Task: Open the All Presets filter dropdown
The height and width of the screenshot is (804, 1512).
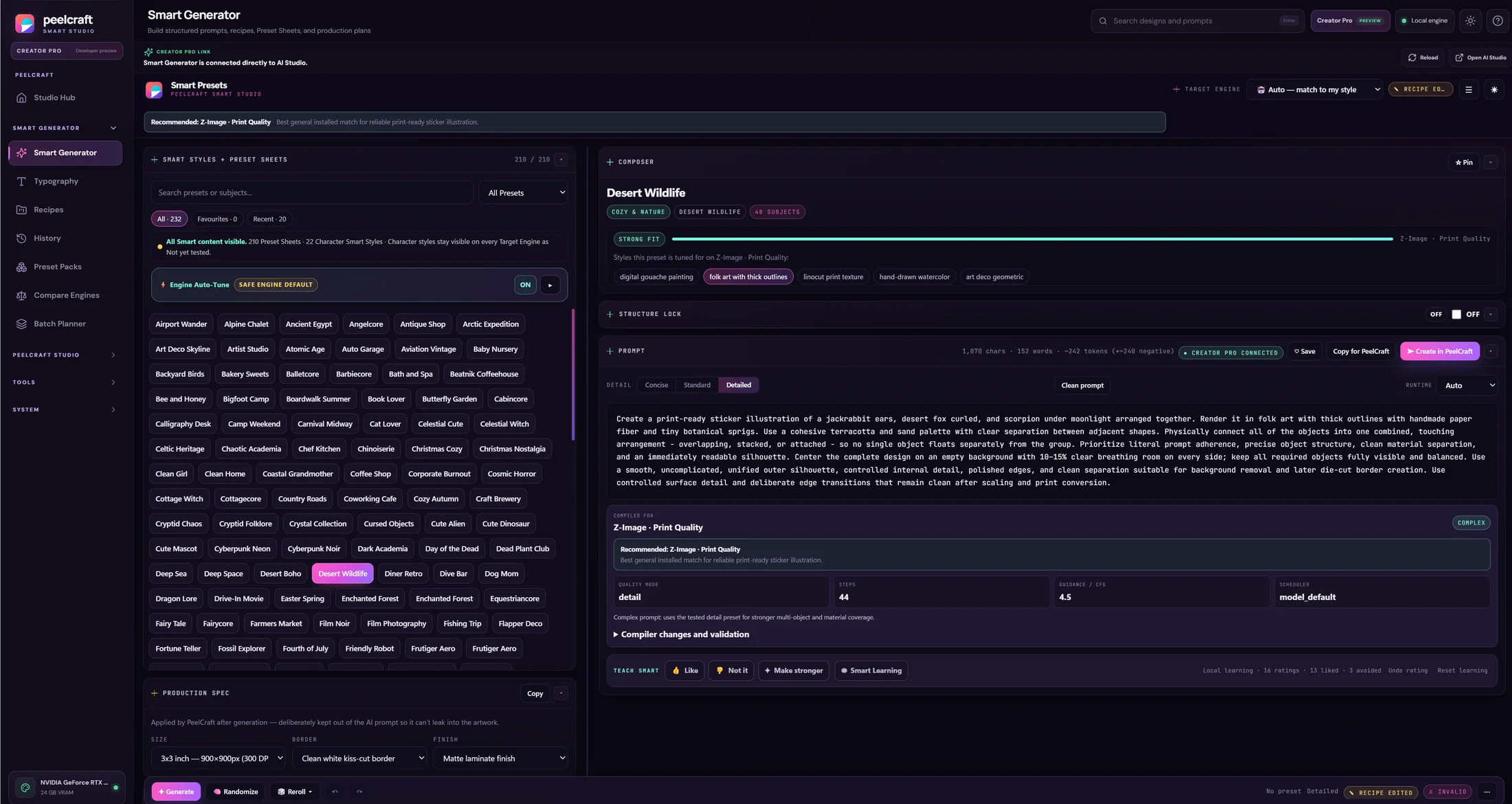Action: click(x=524, y=193)
